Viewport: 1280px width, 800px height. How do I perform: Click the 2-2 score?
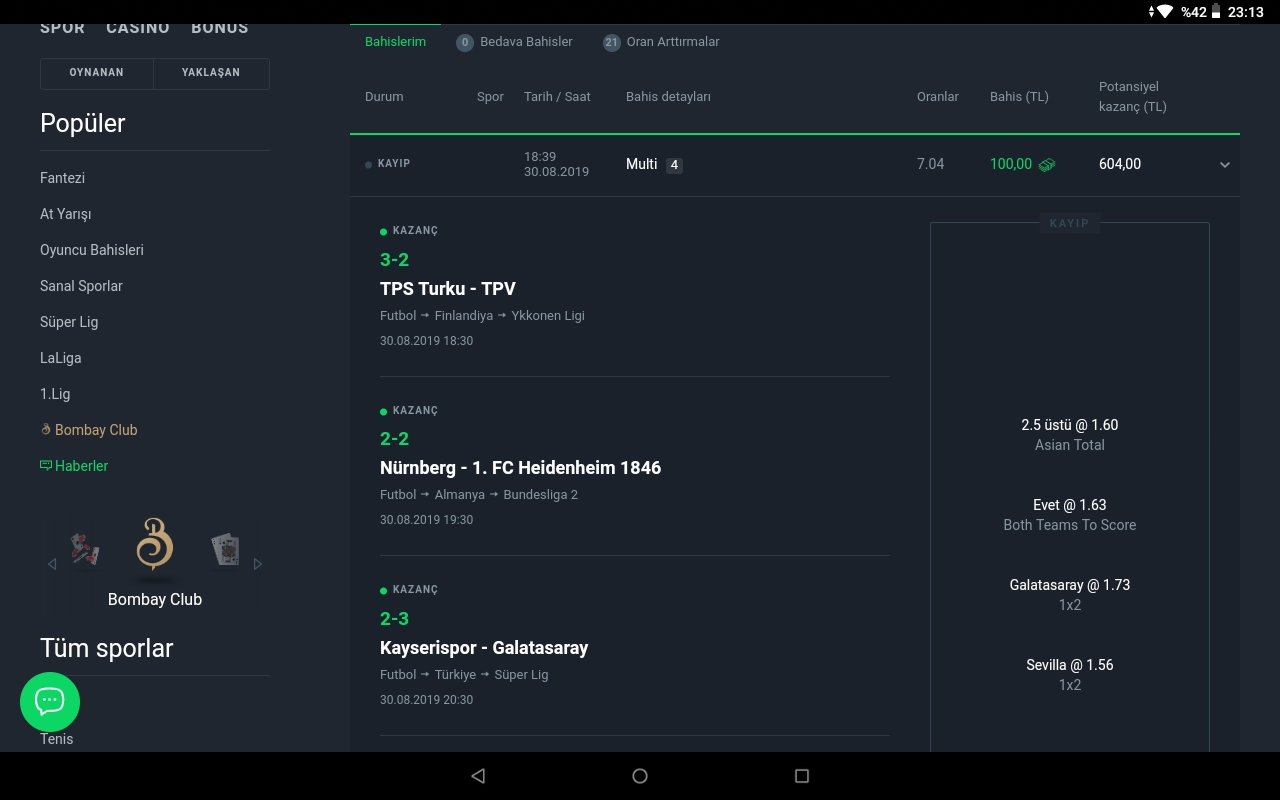pyautogui.click(x=394, y=438)
